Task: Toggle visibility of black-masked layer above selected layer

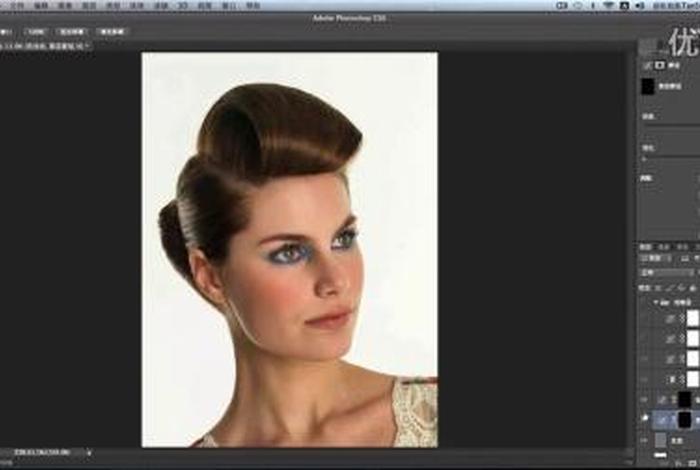Action: pos(645,399)
